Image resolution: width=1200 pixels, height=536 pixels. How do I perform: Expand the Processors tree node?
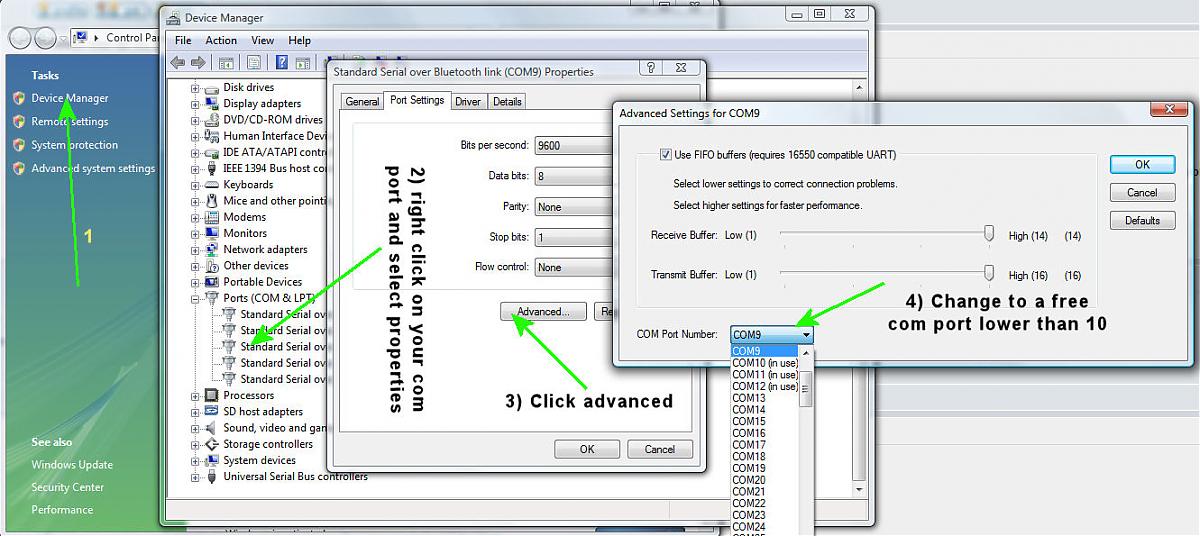[195, 395]
